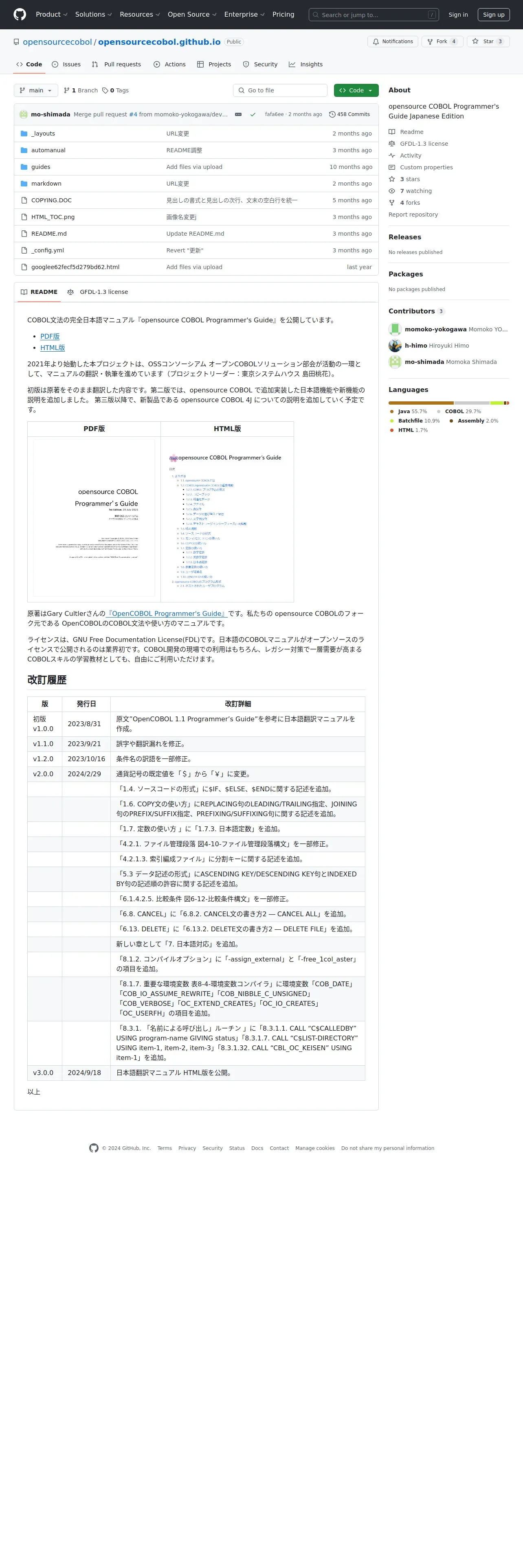Click the Sign up button

tap(493, 15)
